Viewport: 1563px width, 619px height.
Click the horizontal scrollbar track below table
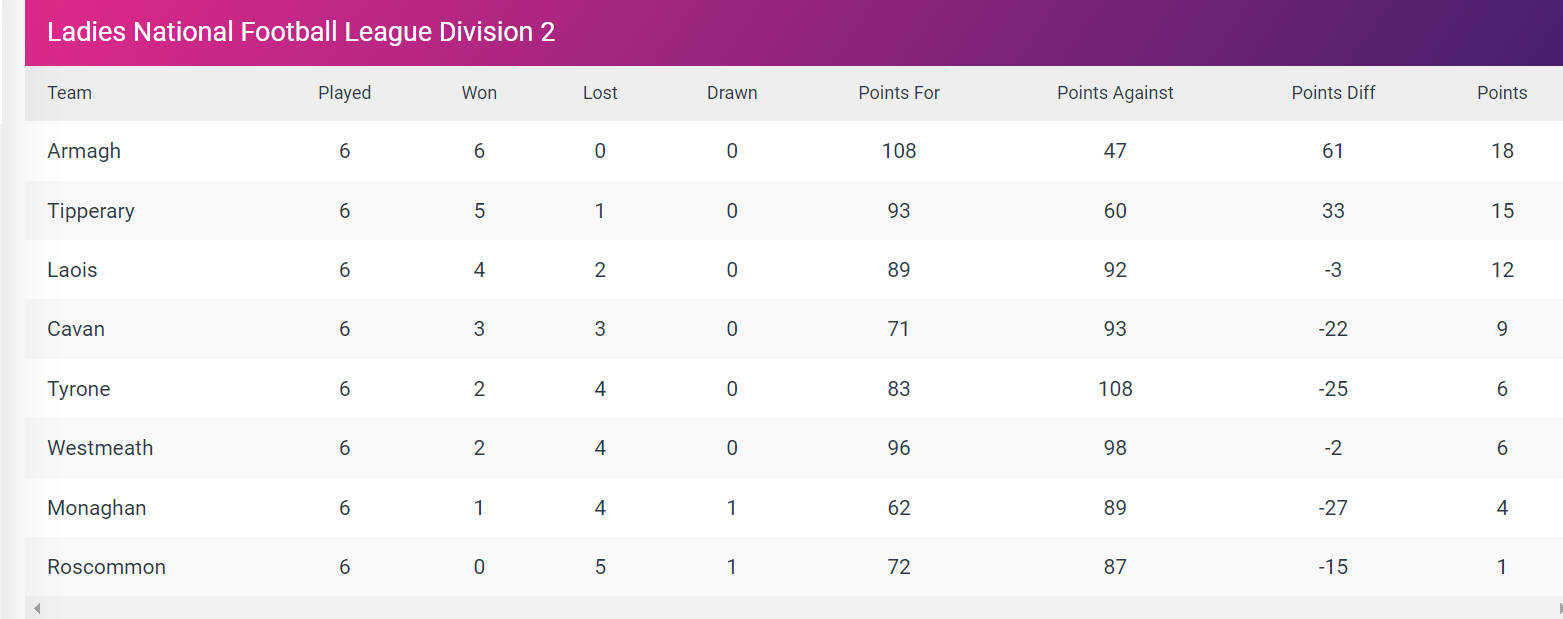(x=794, y=608)
